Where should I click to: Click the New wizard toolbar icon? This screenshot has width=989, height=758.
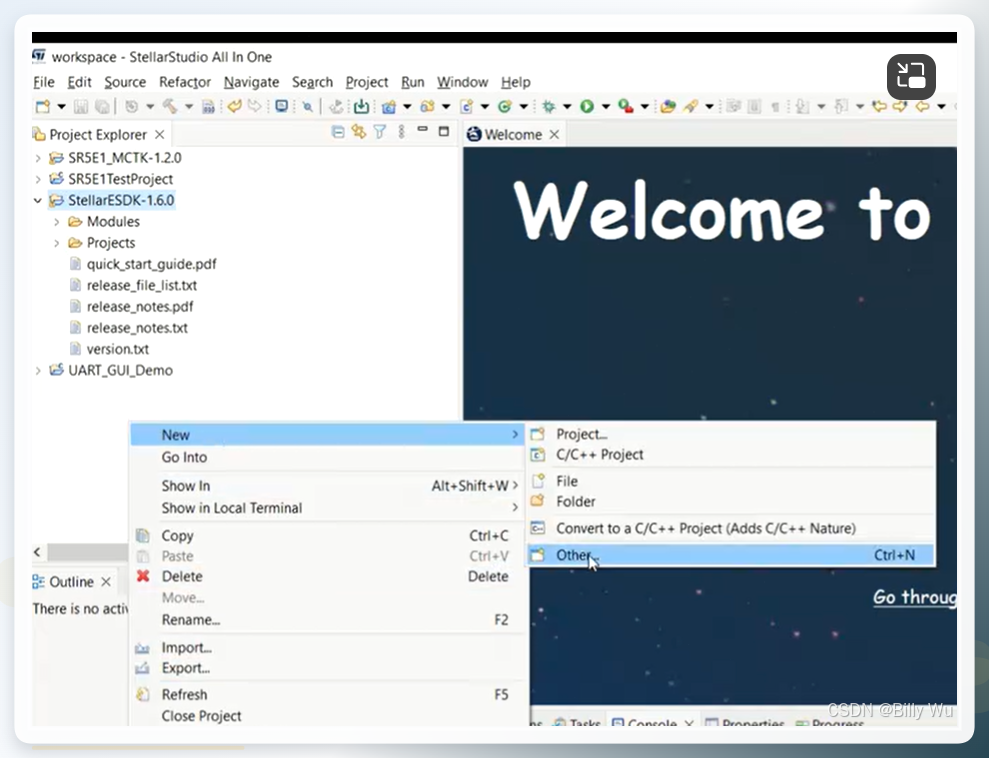coord(42,107)
